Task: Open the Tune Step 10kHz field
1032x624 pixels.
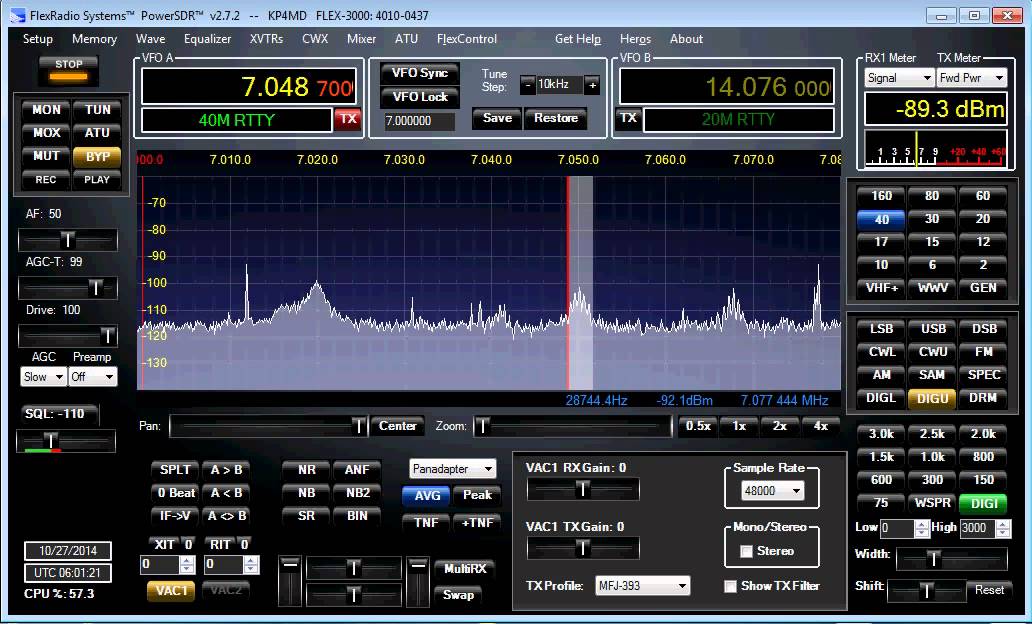Action: pyautogui.click(x=559, y=84)
